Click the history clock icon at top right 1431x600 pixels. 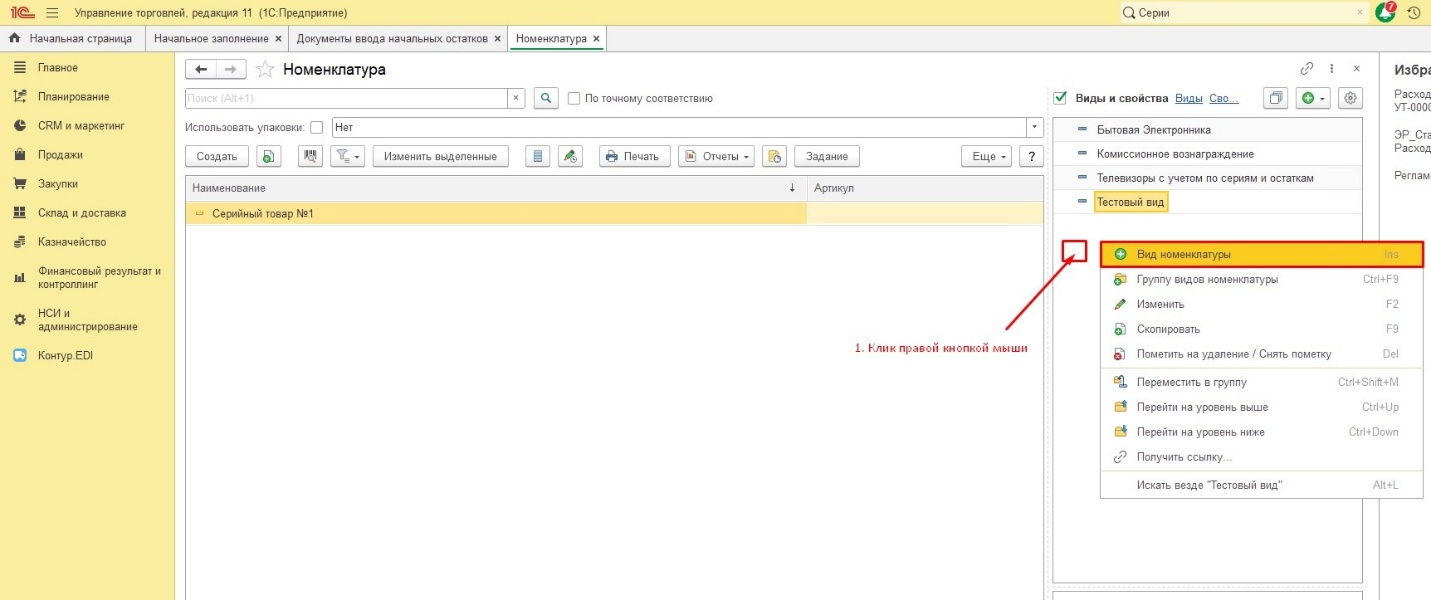click(1414, 13)
